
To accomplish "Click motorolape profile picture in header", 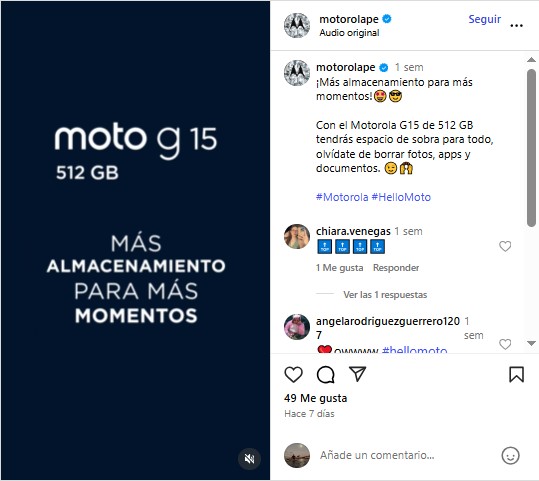I will tap(297, 25).
